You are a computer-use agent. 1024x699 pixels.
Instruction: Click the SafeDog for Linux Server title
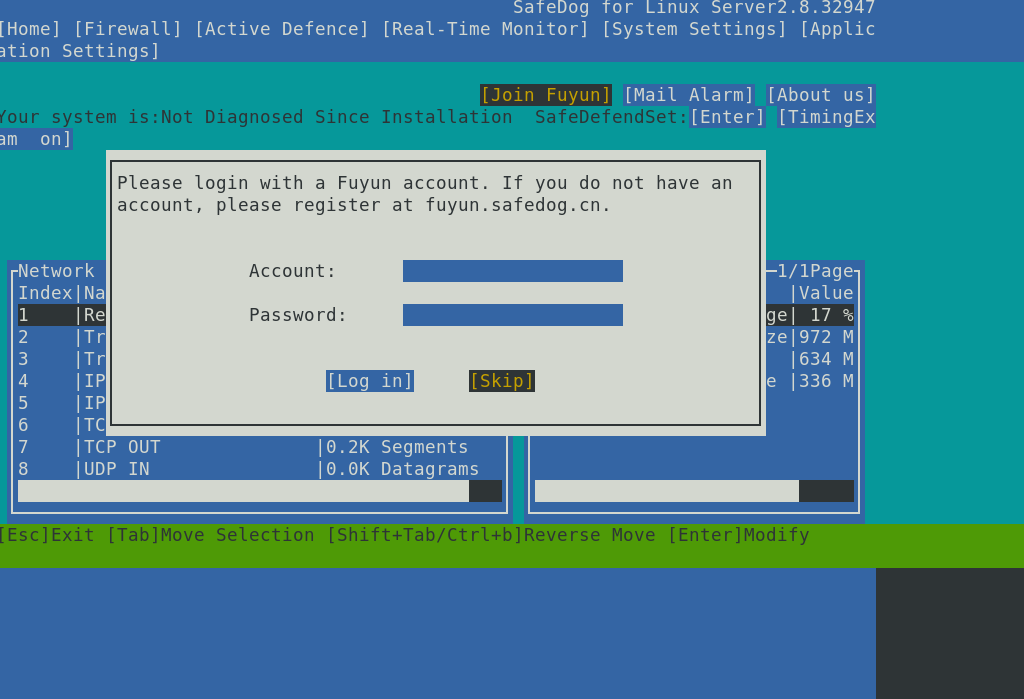[694, 8]
